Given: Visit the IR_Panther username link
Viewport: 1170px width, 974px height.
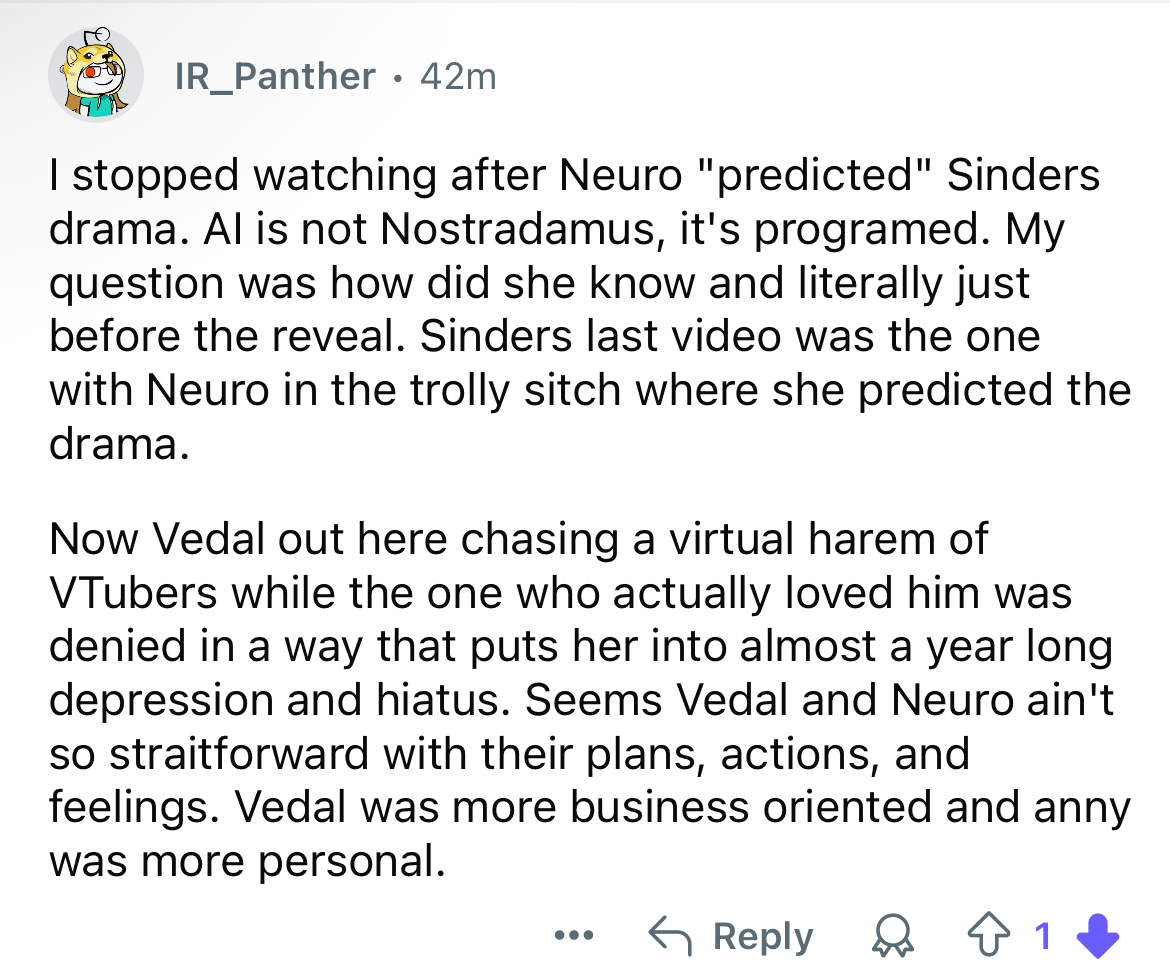Looking at the screenshot, I should click(275, 76).
